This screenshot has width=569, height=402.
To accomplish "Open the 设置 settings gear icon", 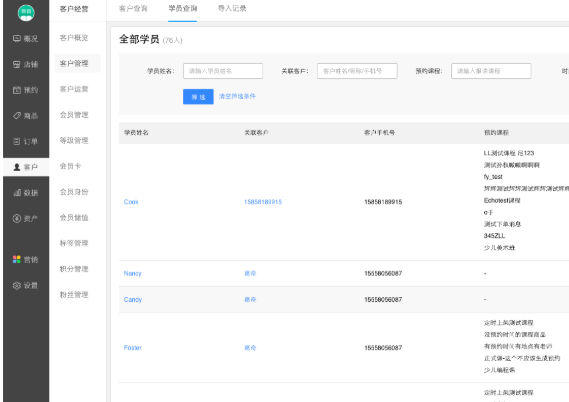I will click(x=17, y=286).
